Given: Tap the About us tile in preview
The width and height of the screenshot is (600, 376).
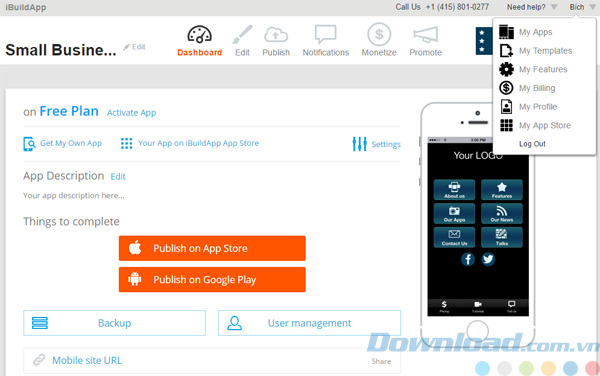Looking at the screenshot, I should point(454,190).
